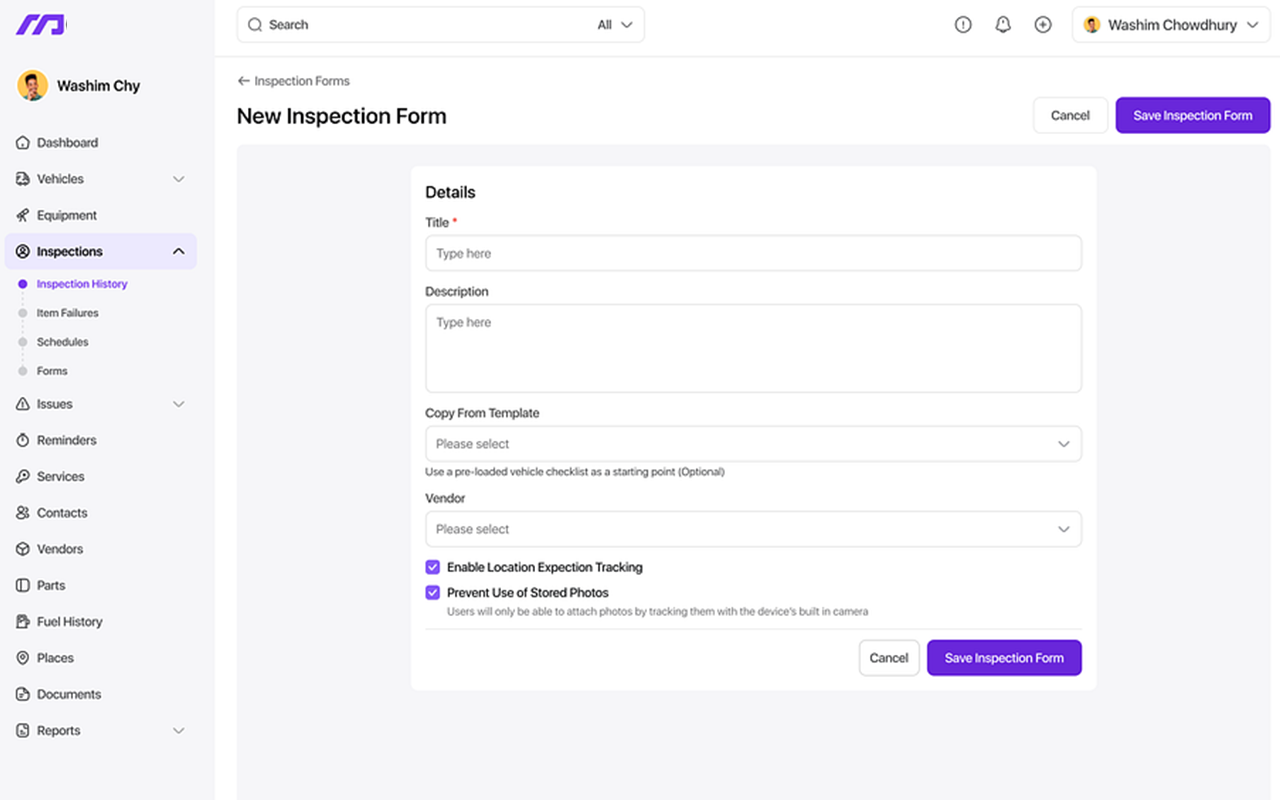This screenshot has width=1280, height=800.
Task: Click the Places pin icon
Action: coord(23,658)
